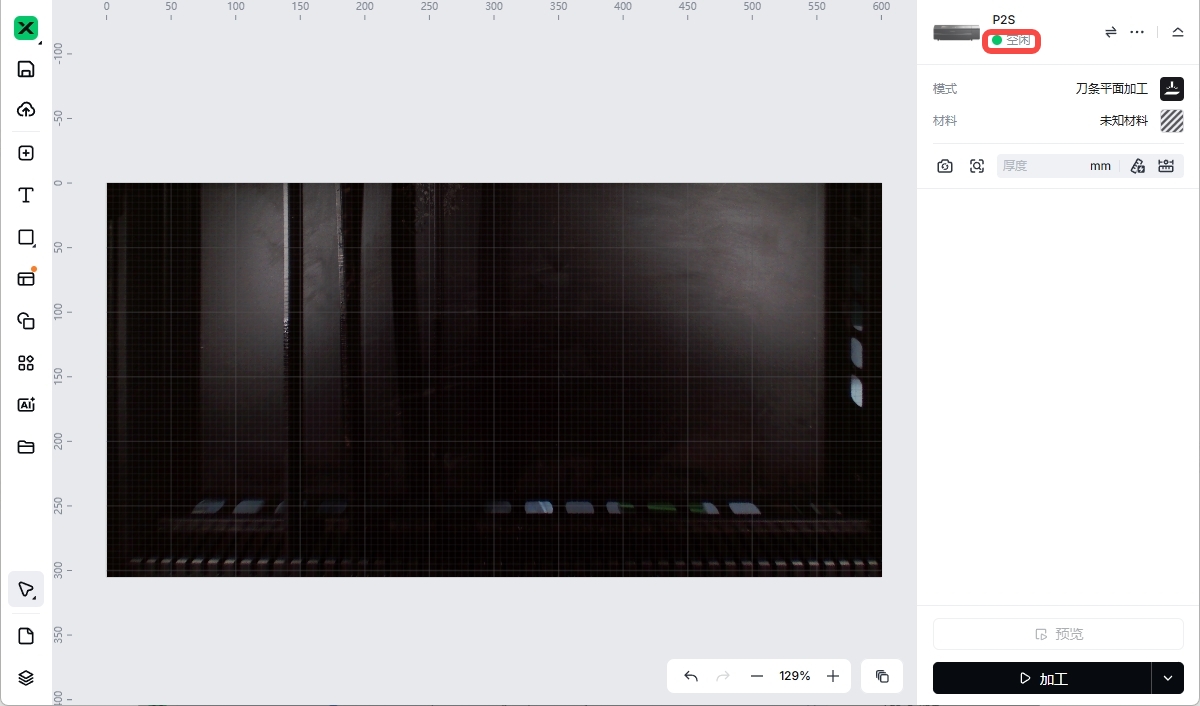Toggle the selection pointer tool
This screenshot has width=1200, height=706.
[26, 589]
